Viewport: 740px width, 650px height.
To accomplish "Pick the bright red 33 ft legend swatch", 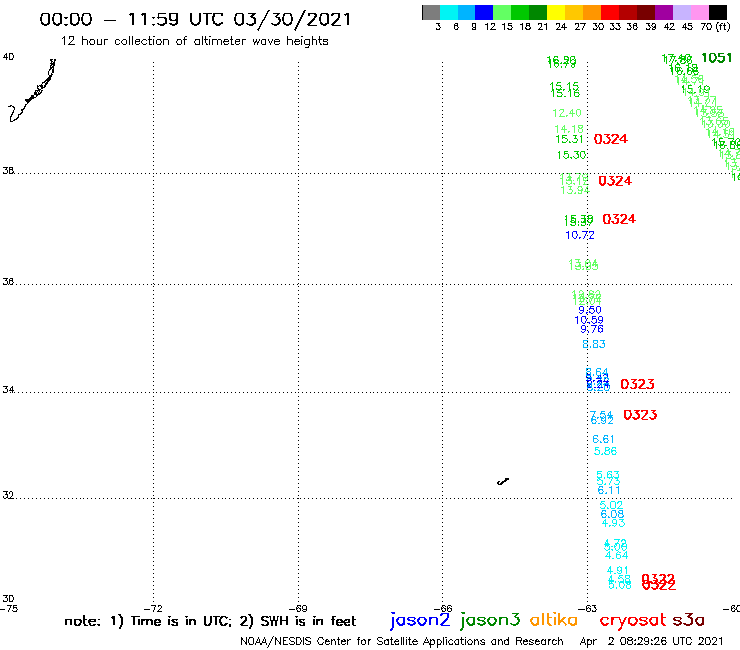I will point(610,12).
